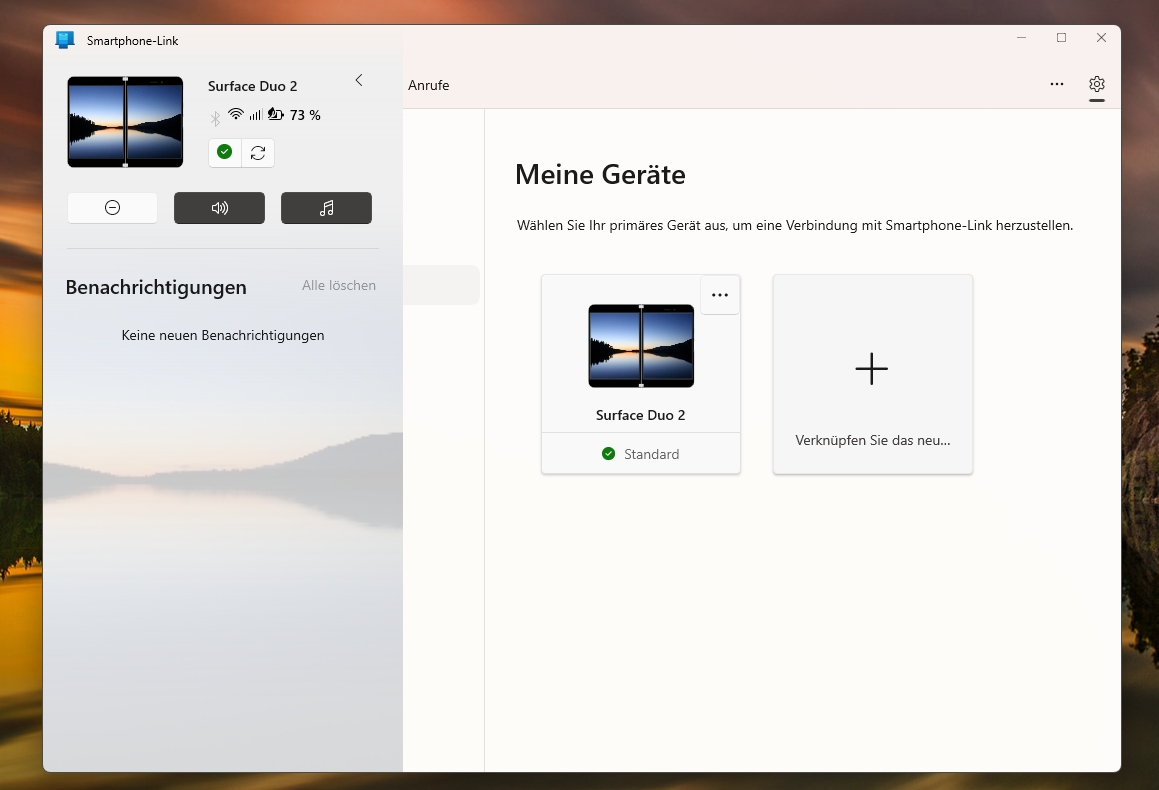This screenshot has width=1159, height=790.
Task: Toggle the phone ringer volume button
Action: coord(220,208)
